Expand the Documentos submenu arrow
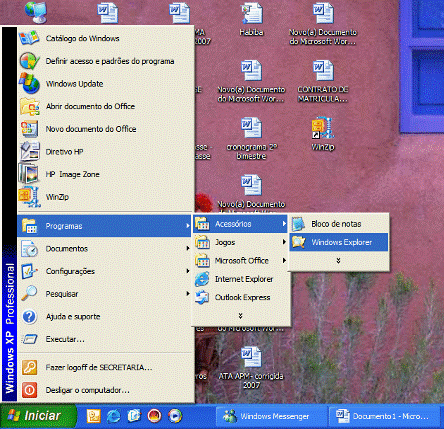The width and height of the screenshot is (444, 429). 188,248
